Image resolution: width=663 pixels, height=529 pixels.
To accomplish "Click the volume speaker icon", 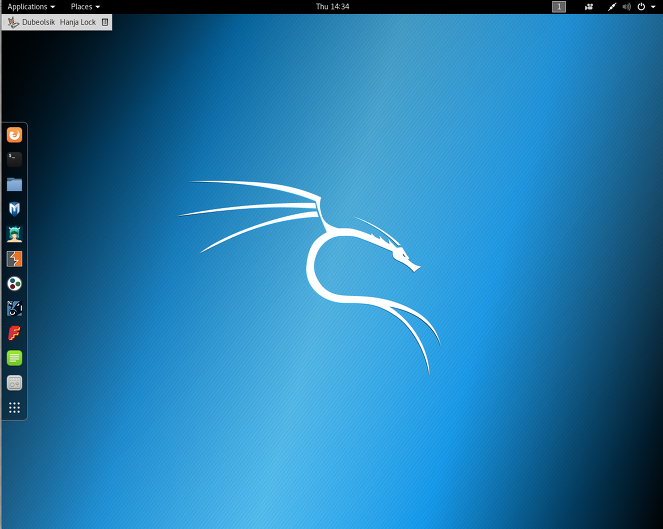I will tap(627, 7).
